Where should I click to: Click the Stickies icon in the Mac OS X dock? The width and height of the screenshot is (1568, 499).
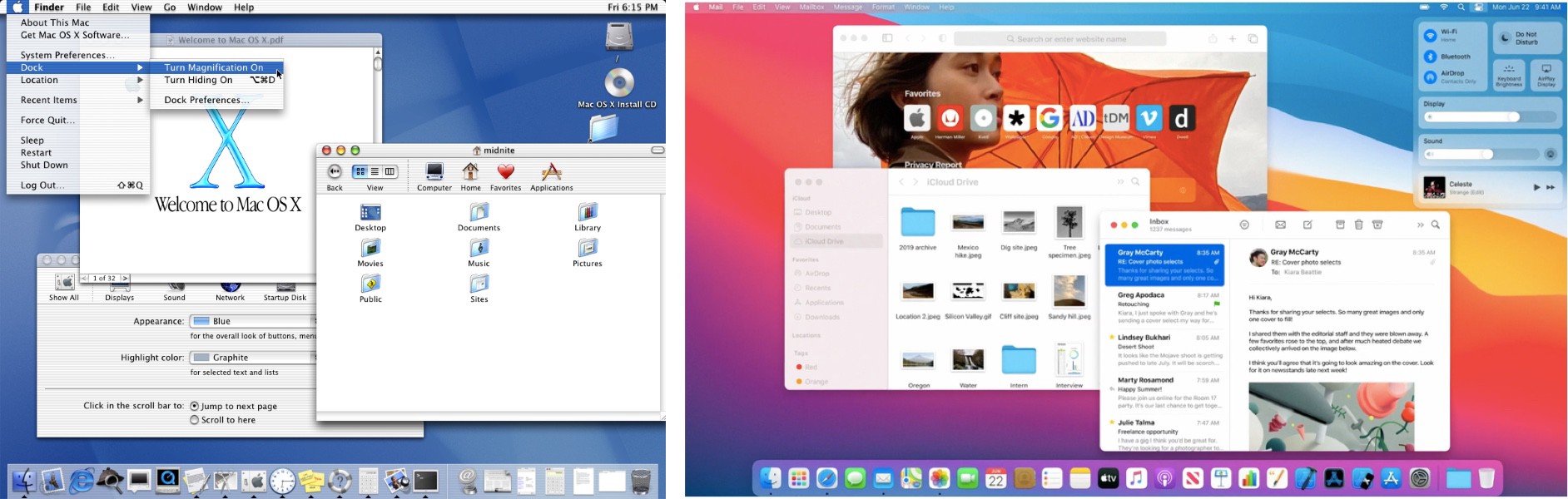[311, 480]
